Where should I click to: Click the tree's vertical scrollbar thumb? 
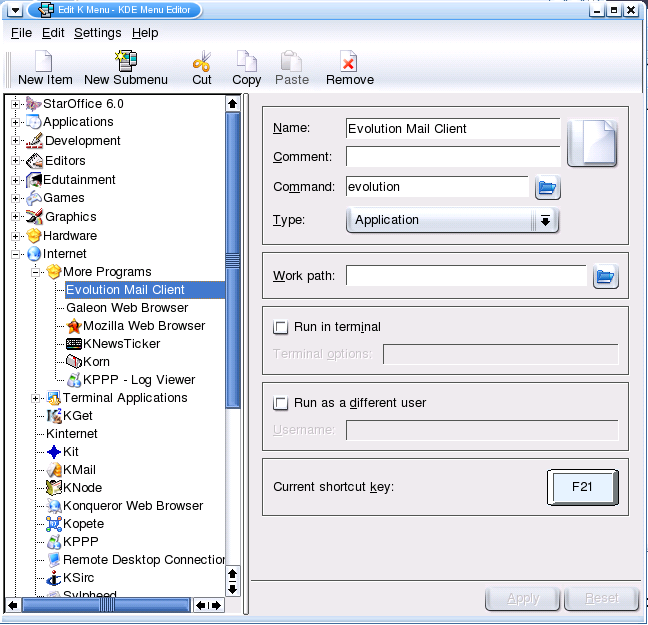coord(233,340)
